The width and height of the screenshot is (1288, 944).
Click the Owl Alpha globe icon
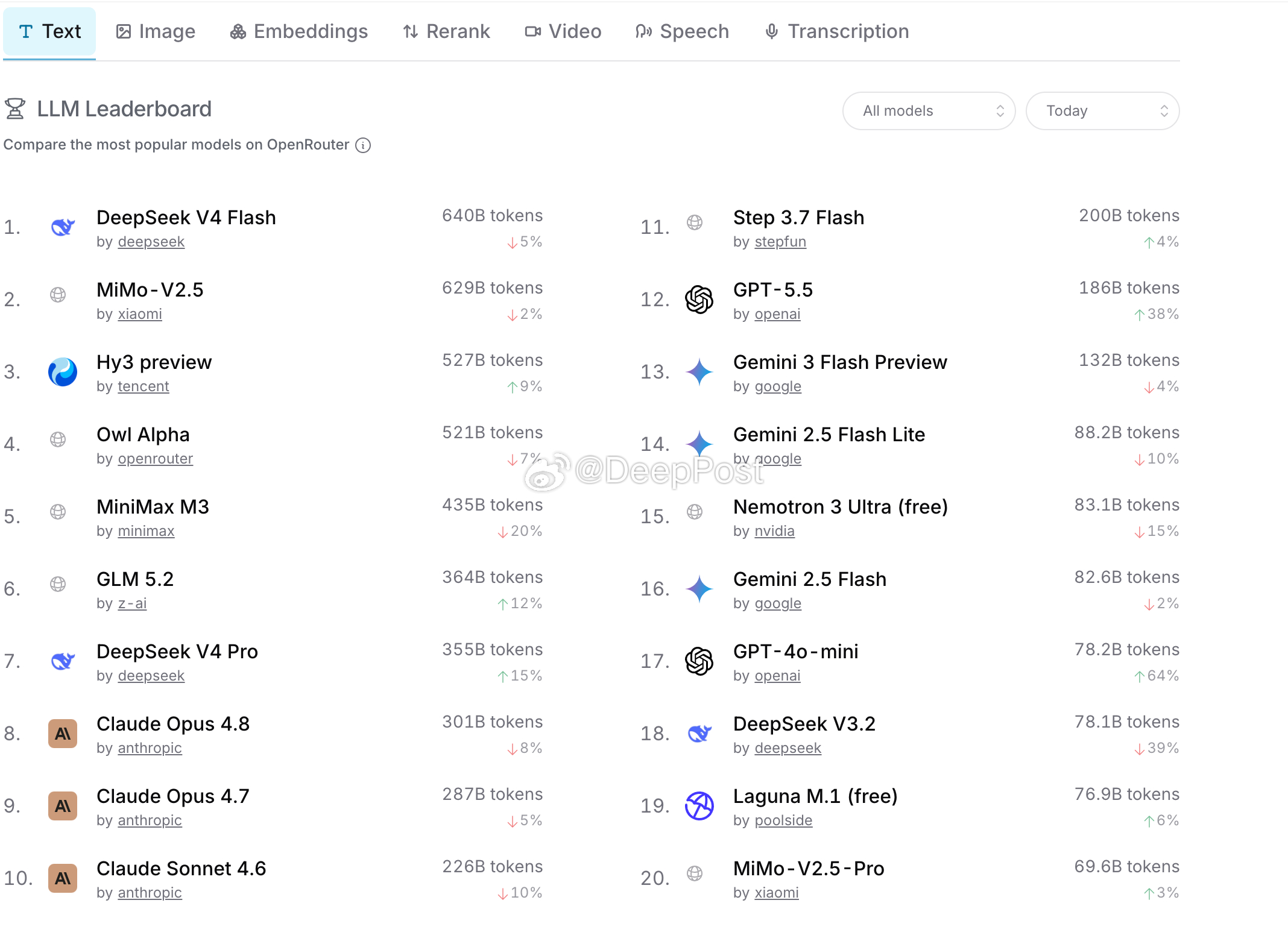click(58, 439)
